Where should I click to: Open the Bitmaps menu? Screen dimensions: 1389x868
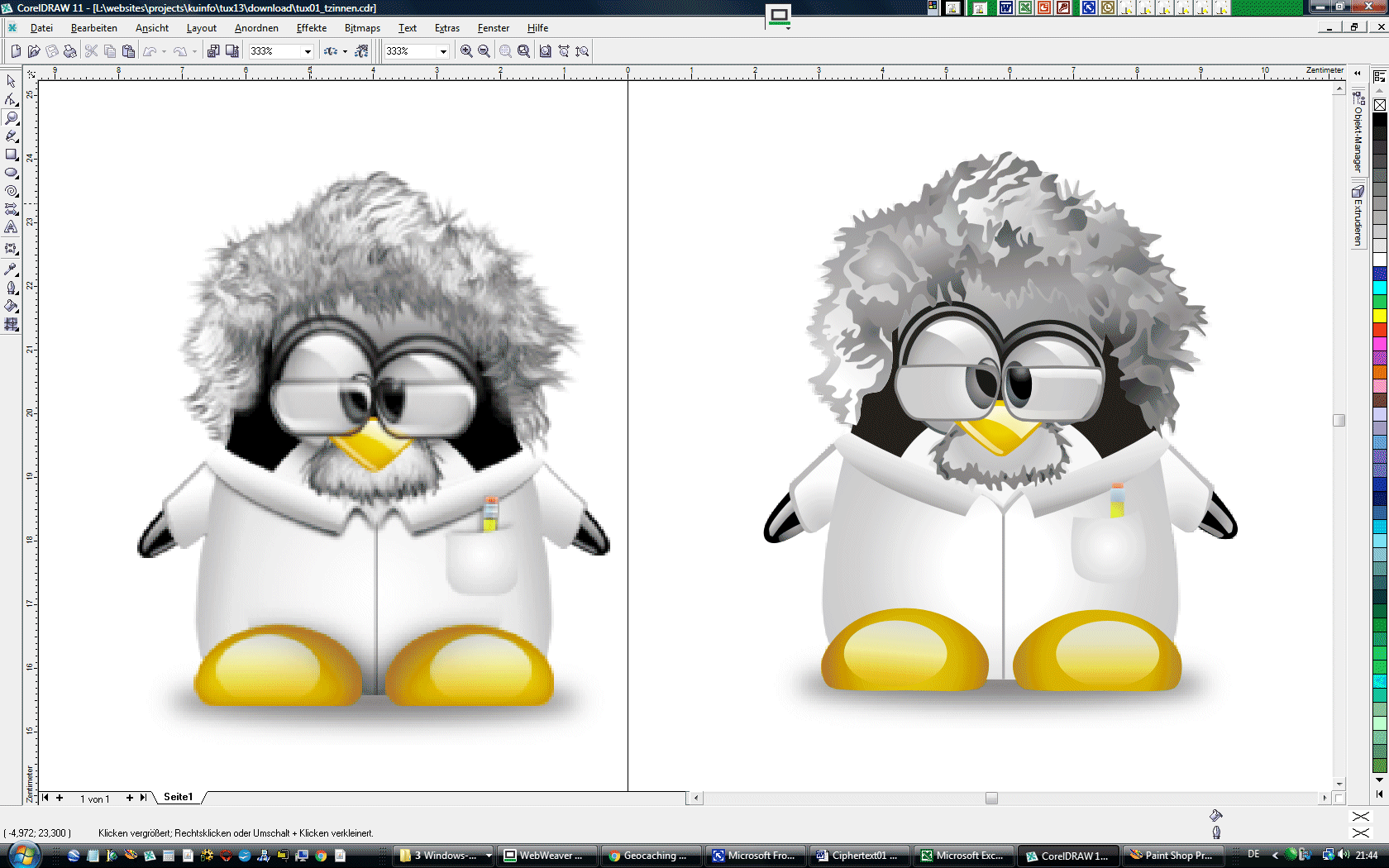coord(362,28)
